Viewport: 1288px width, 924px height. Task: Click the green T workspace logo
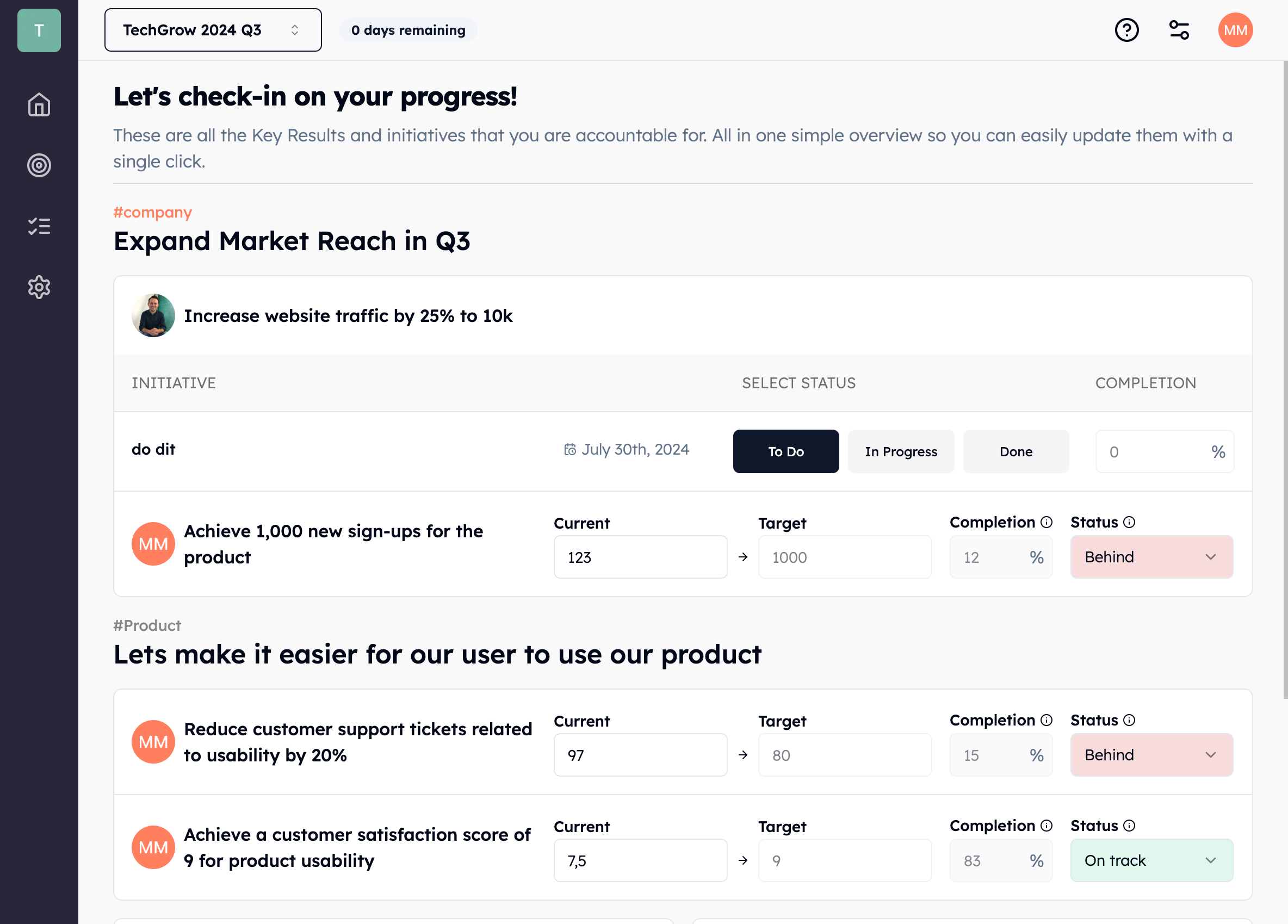39,30
